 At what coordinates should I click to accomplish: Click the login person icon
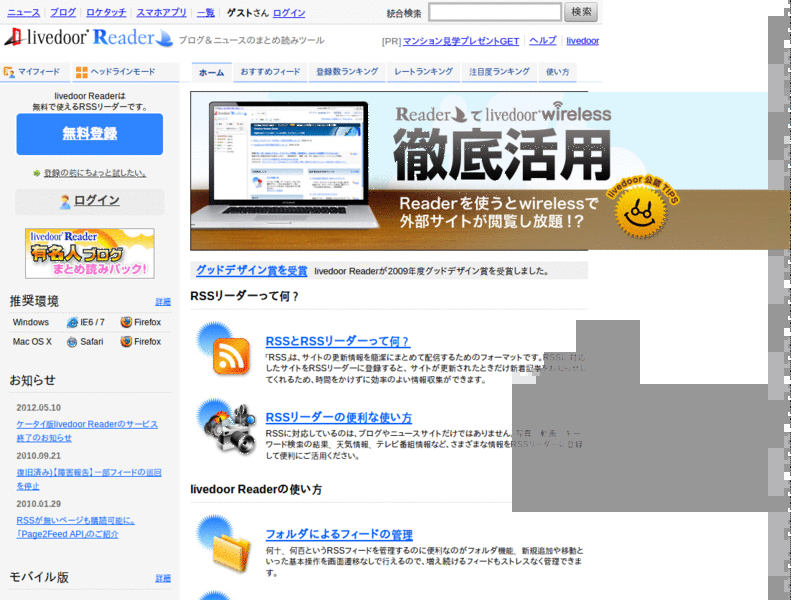tap(65, 202)
